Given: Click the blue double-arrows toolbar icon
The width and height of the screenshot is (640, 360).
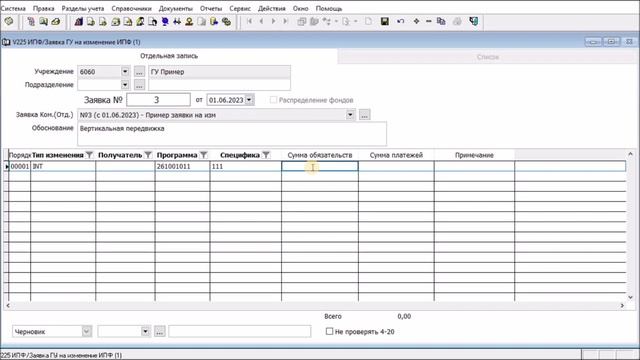Looking at the screenshot, I should point(177,21).
